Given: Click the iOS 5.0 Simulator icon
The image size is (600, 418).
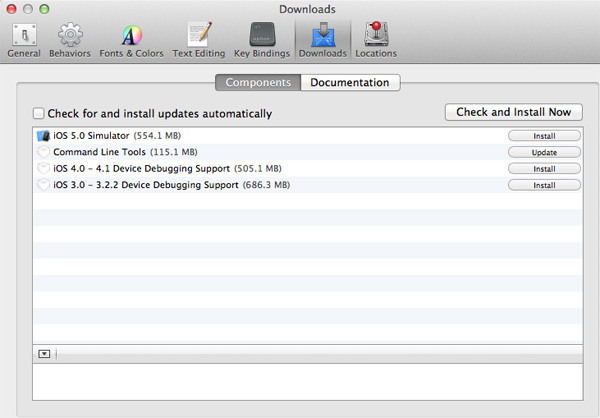Looking at the screenshot, I should 43,136.
